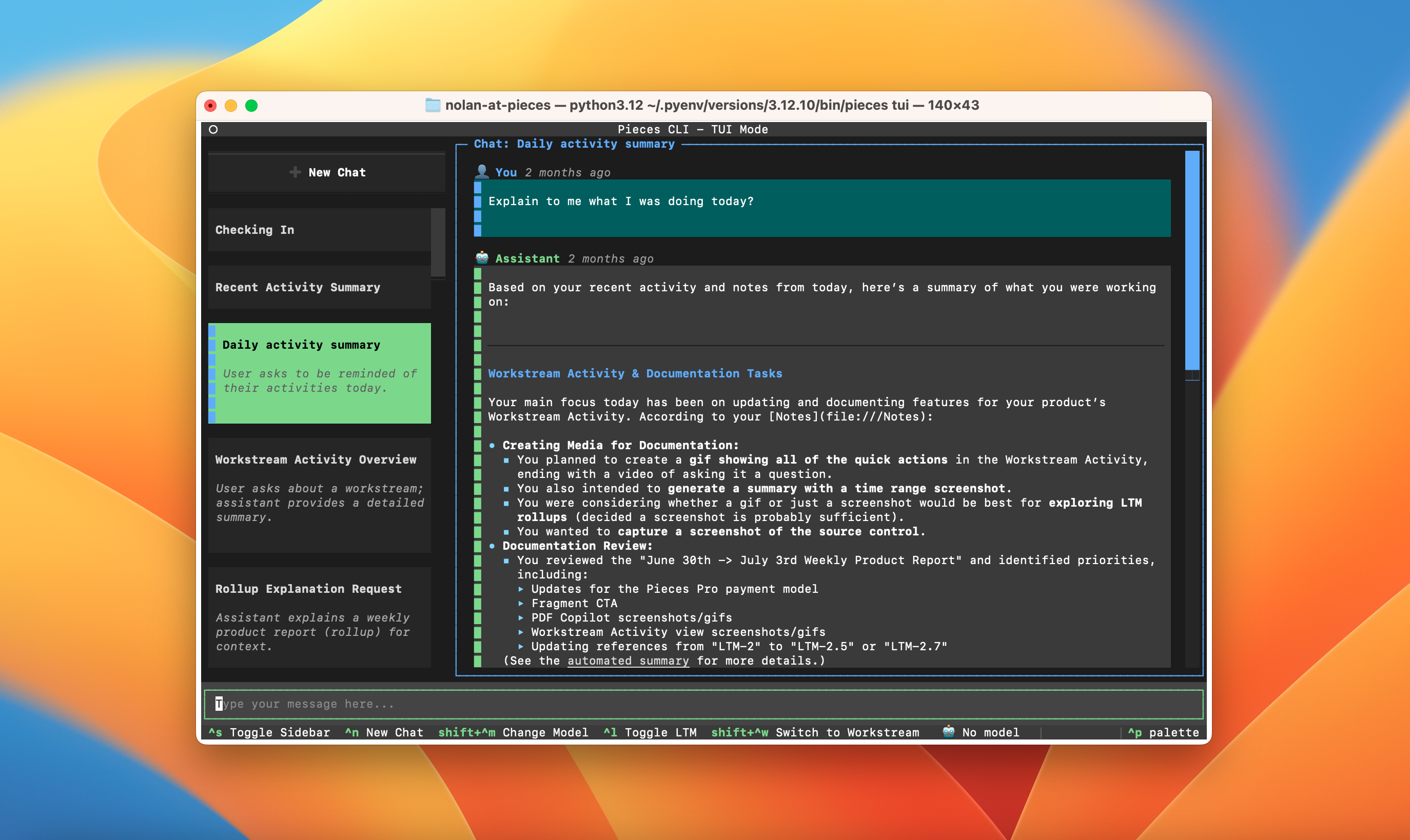Start a New Chat from the sidebar
Viewport: 1410px width, 840px height.
click(x=327, y=173)
